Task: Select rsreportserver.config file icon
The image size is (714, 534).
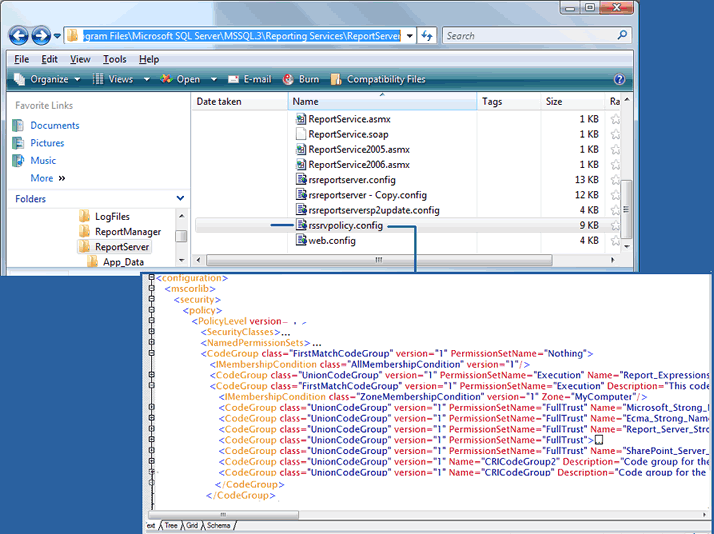Action: click(x=301, y=179)
